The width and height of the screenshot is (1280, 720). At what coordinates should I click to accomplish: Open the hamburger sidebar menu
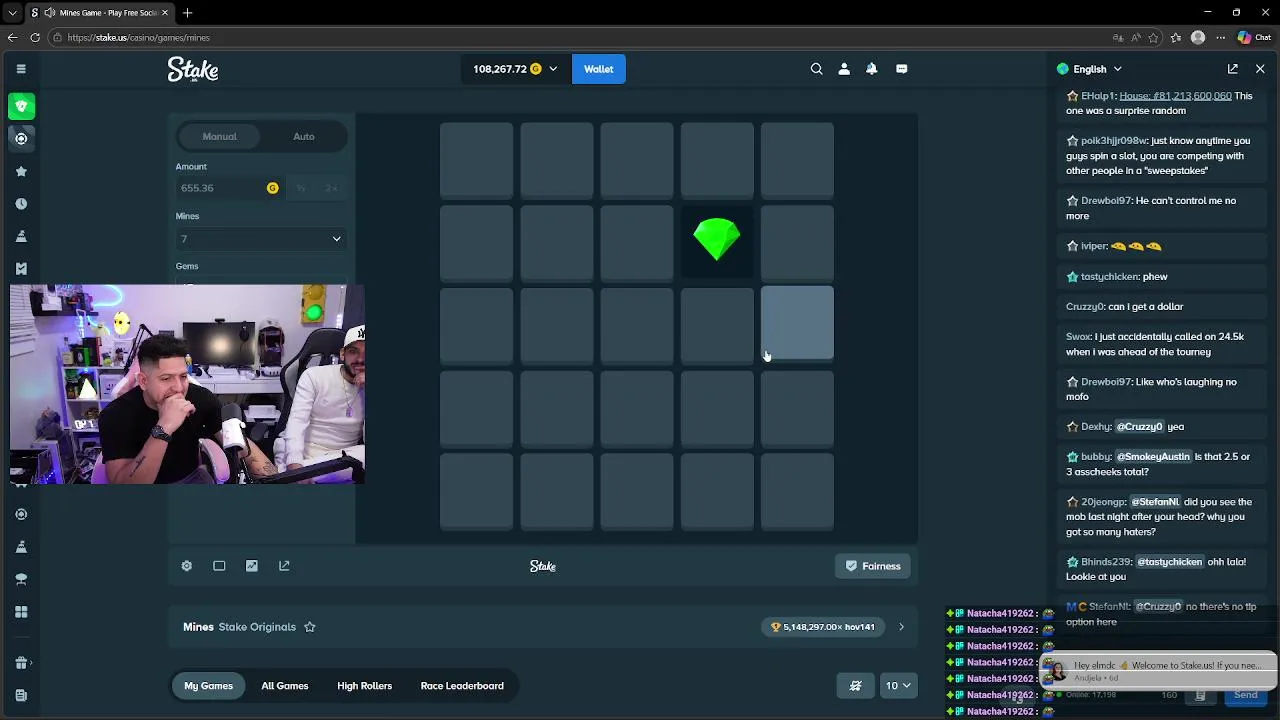click(x=21, y=69)
